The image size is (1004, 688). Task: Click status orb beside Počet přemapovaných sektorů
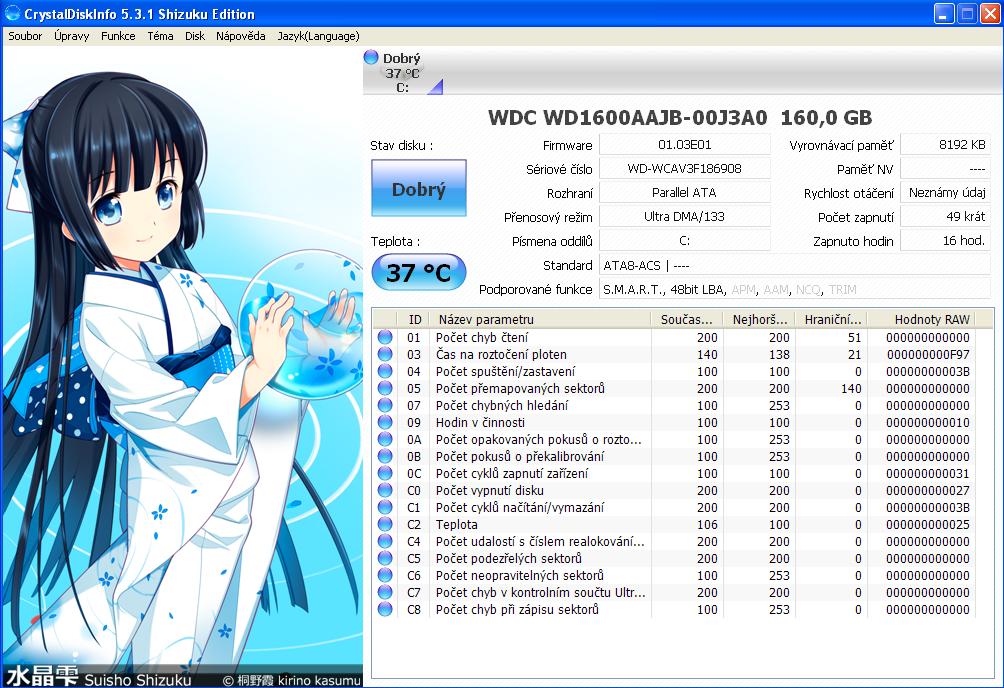(385, 388)
